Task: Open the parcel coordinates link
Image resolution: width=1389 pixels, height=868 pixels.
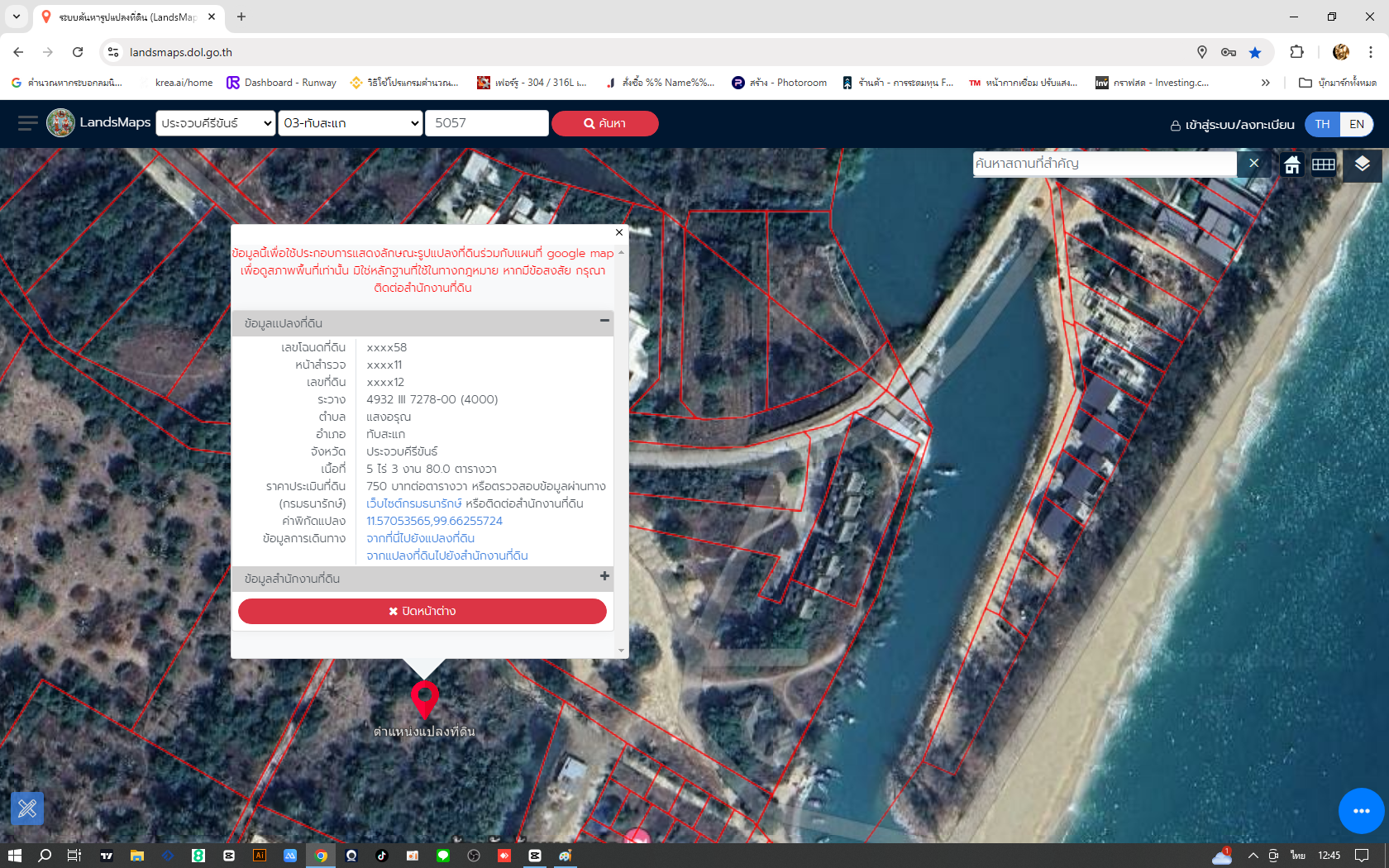Action: [434, 521]
